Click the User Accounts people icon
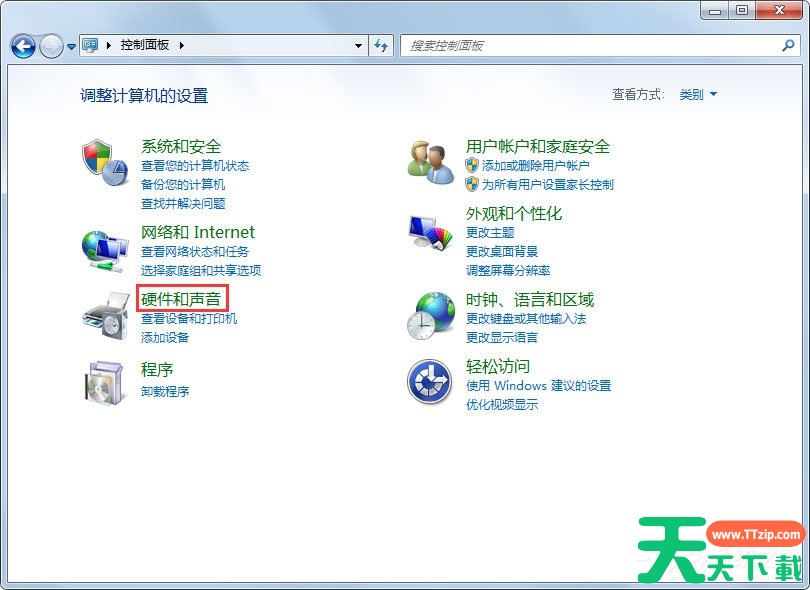Image resolution: width=810 pixels, height=590 pixels. click(430, 162)
